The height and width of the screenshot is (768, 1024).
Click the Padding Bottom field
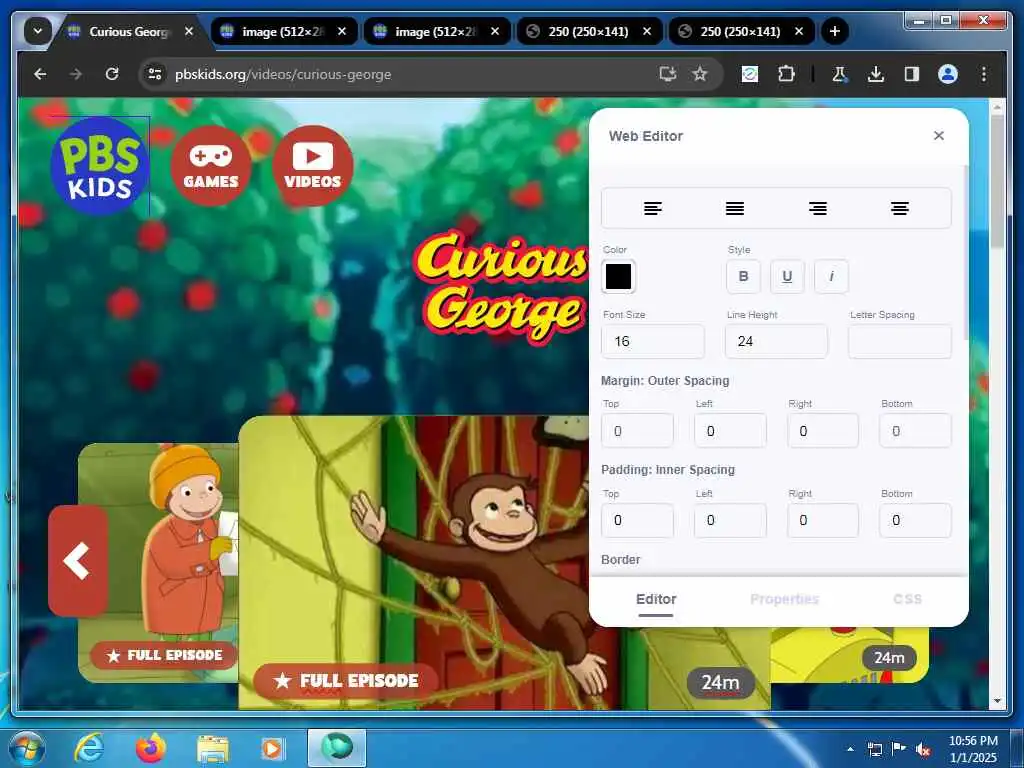coord(916,520)
